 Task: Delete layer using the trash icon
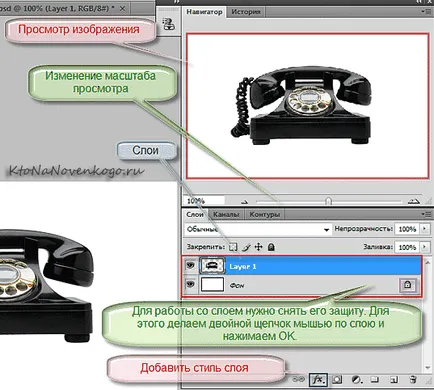tap(413, 379)
